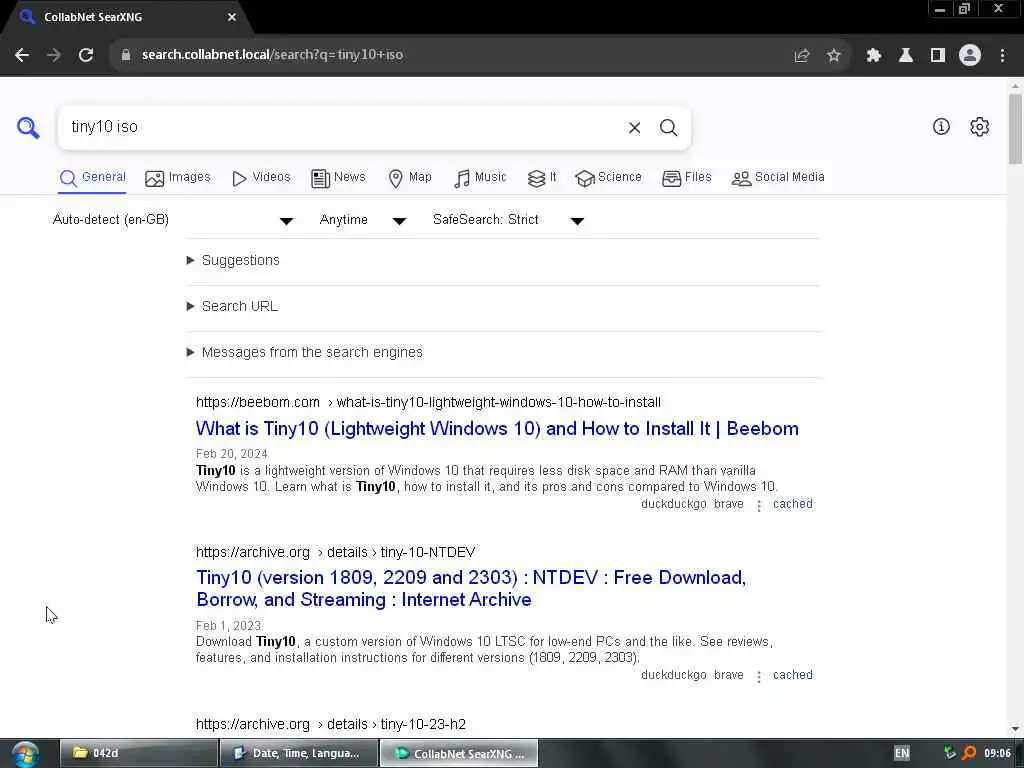
Task: Open the Chrome profile avatar
Action: 970,56
